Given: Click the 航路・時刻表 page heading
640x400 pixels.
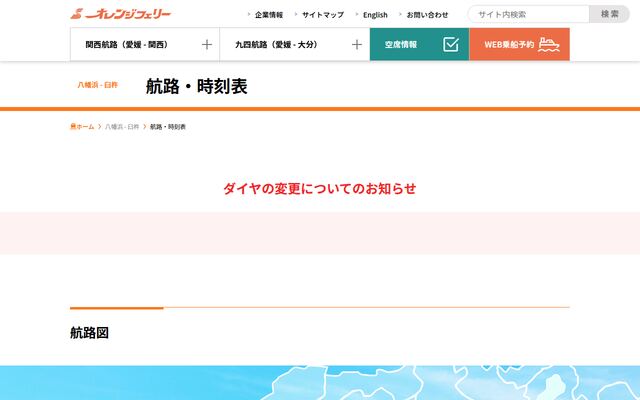Looking at the screenshot, I should pos(197,87).
